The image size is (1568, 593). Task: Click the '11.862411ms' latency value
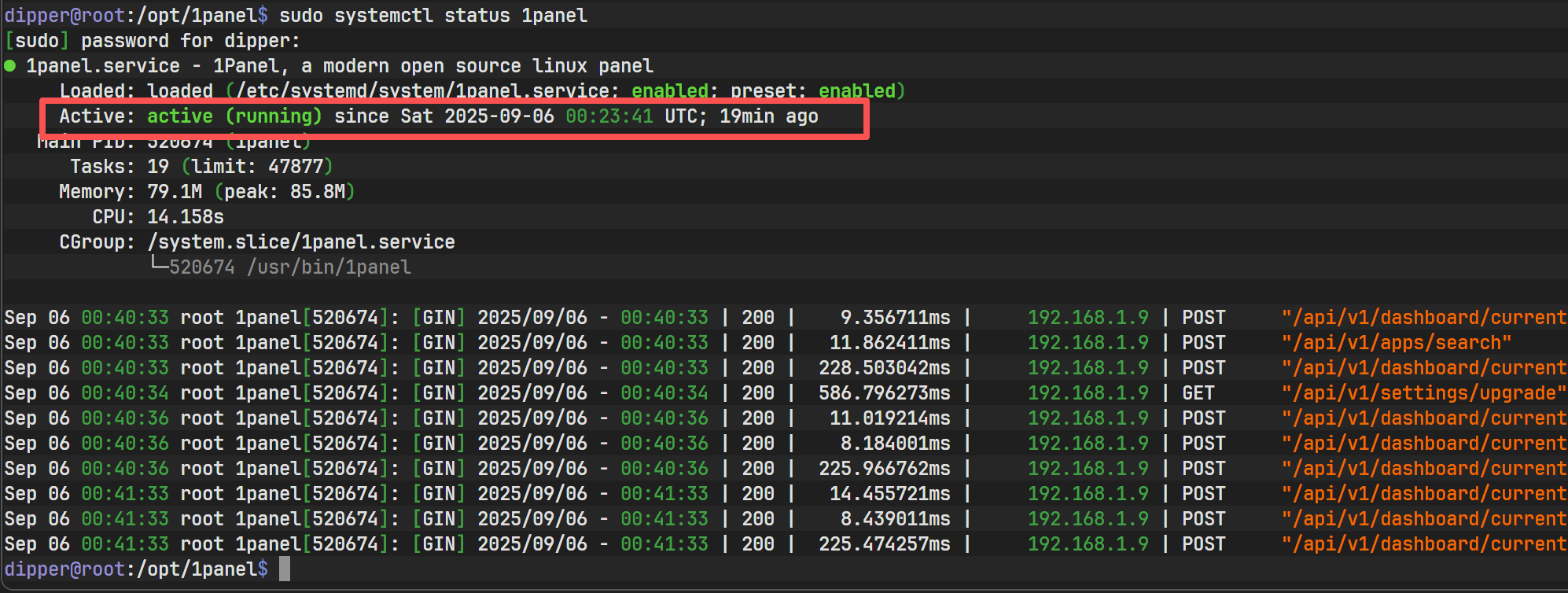tap(889, 343)
